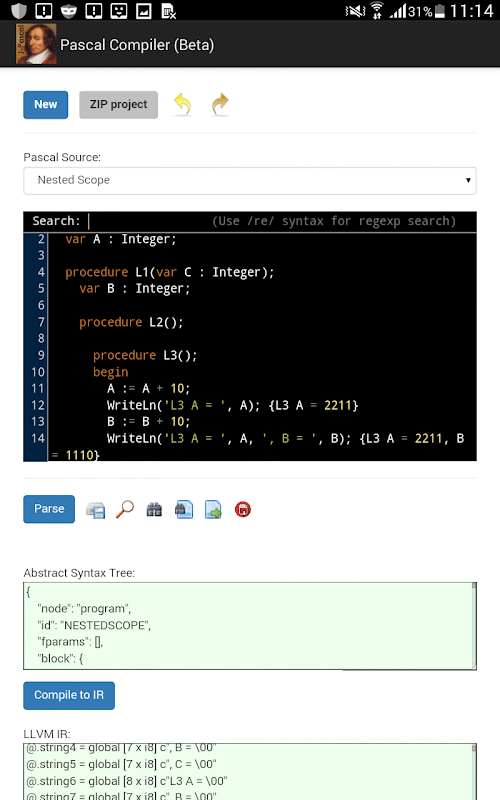The height and width of the screenshot is (800, 500).
Task: Click the ZIP project button
Action: [x=118, y=105]
